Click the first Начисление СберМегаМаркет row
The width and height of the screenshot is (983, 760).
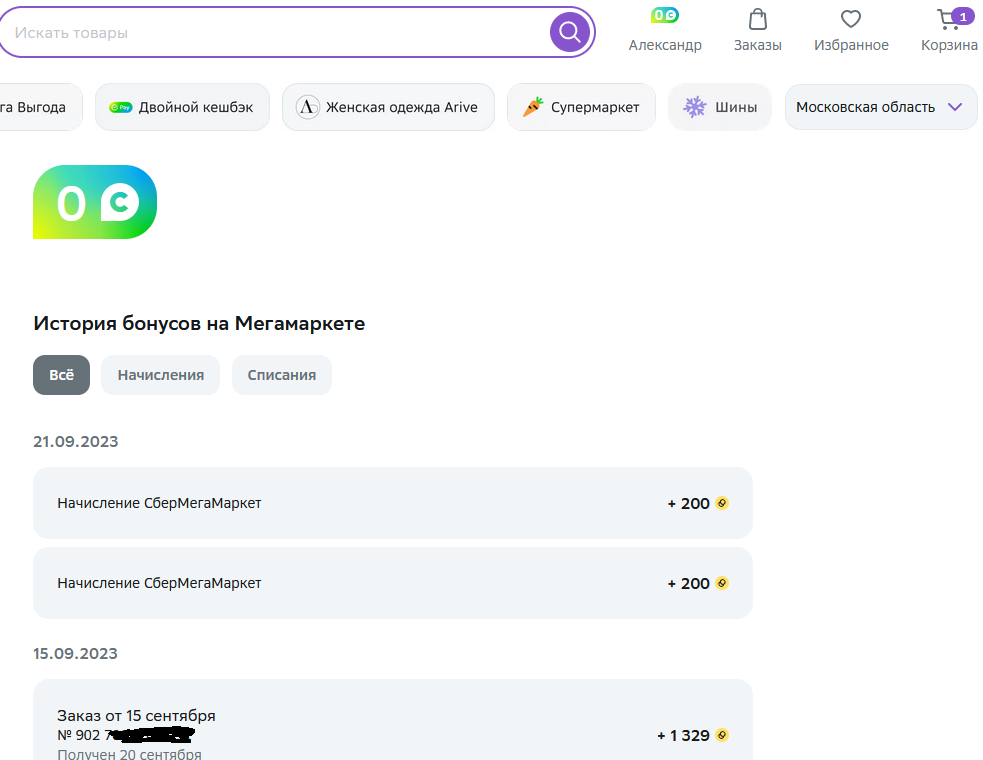pos(392,503)
